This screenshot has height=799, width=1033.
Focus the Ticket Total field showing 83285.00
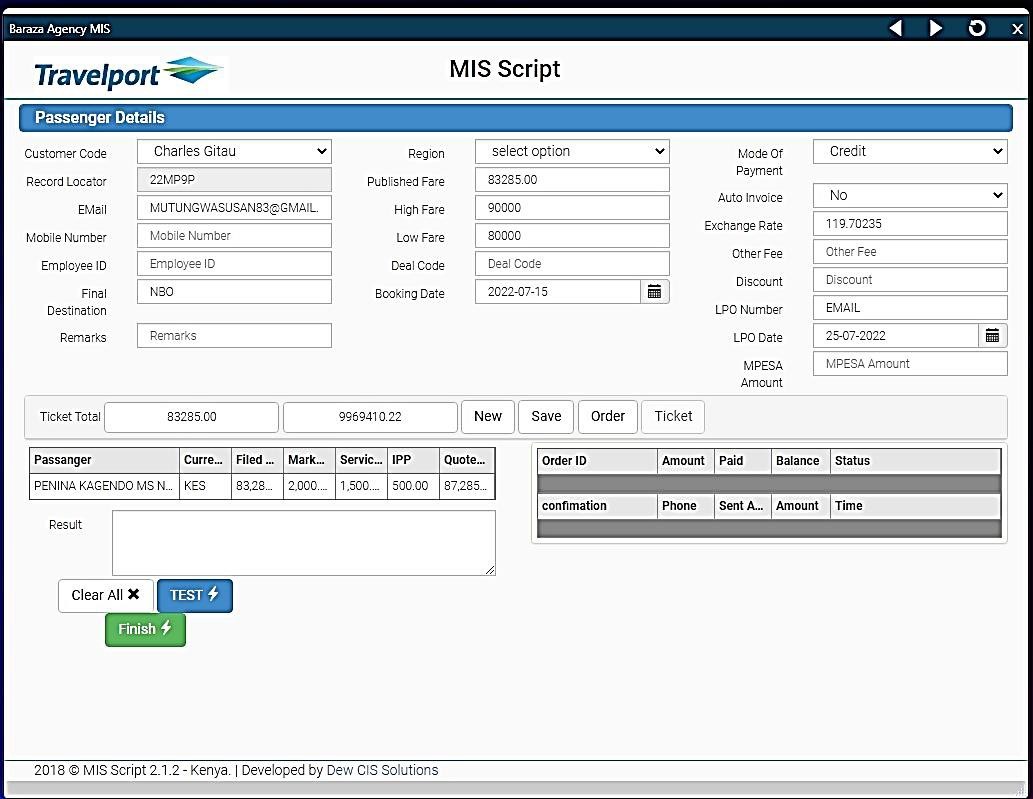click(x=191, y=417)
